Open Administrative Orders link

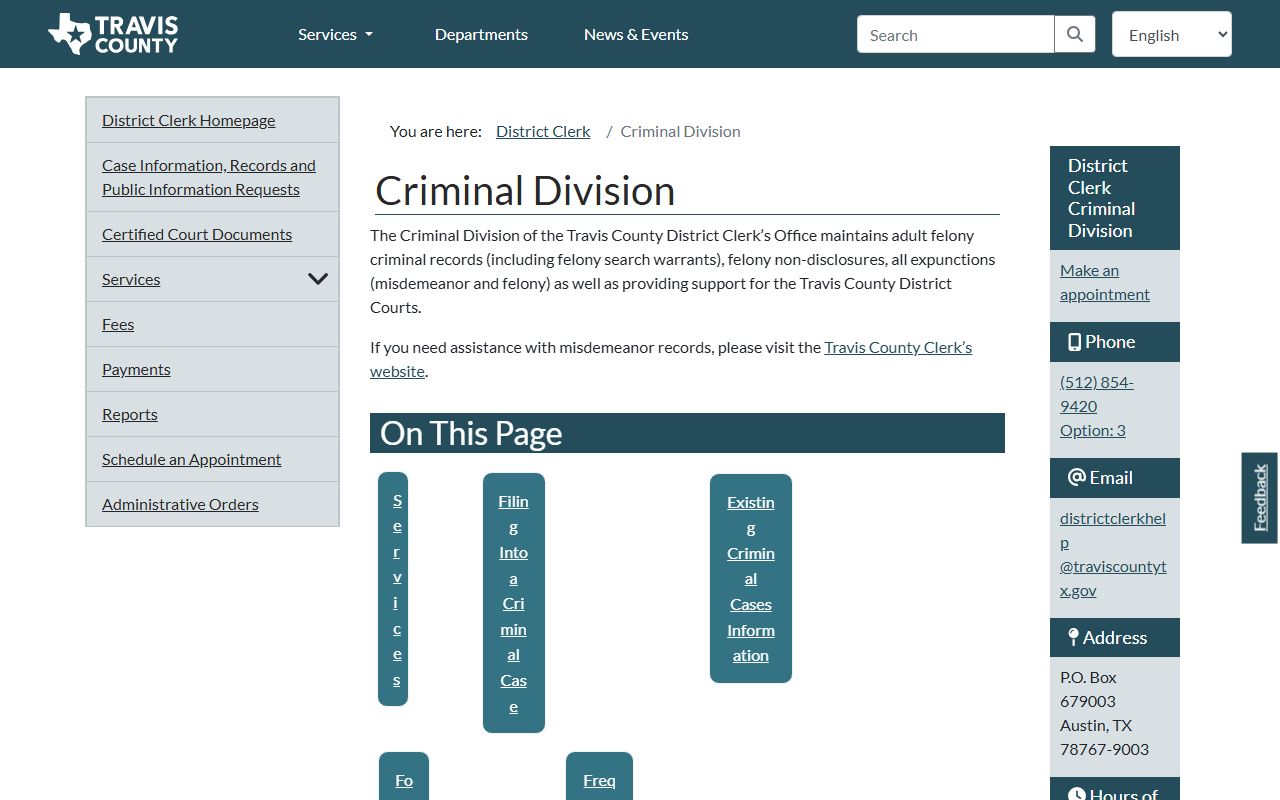[x=180, y=504]
